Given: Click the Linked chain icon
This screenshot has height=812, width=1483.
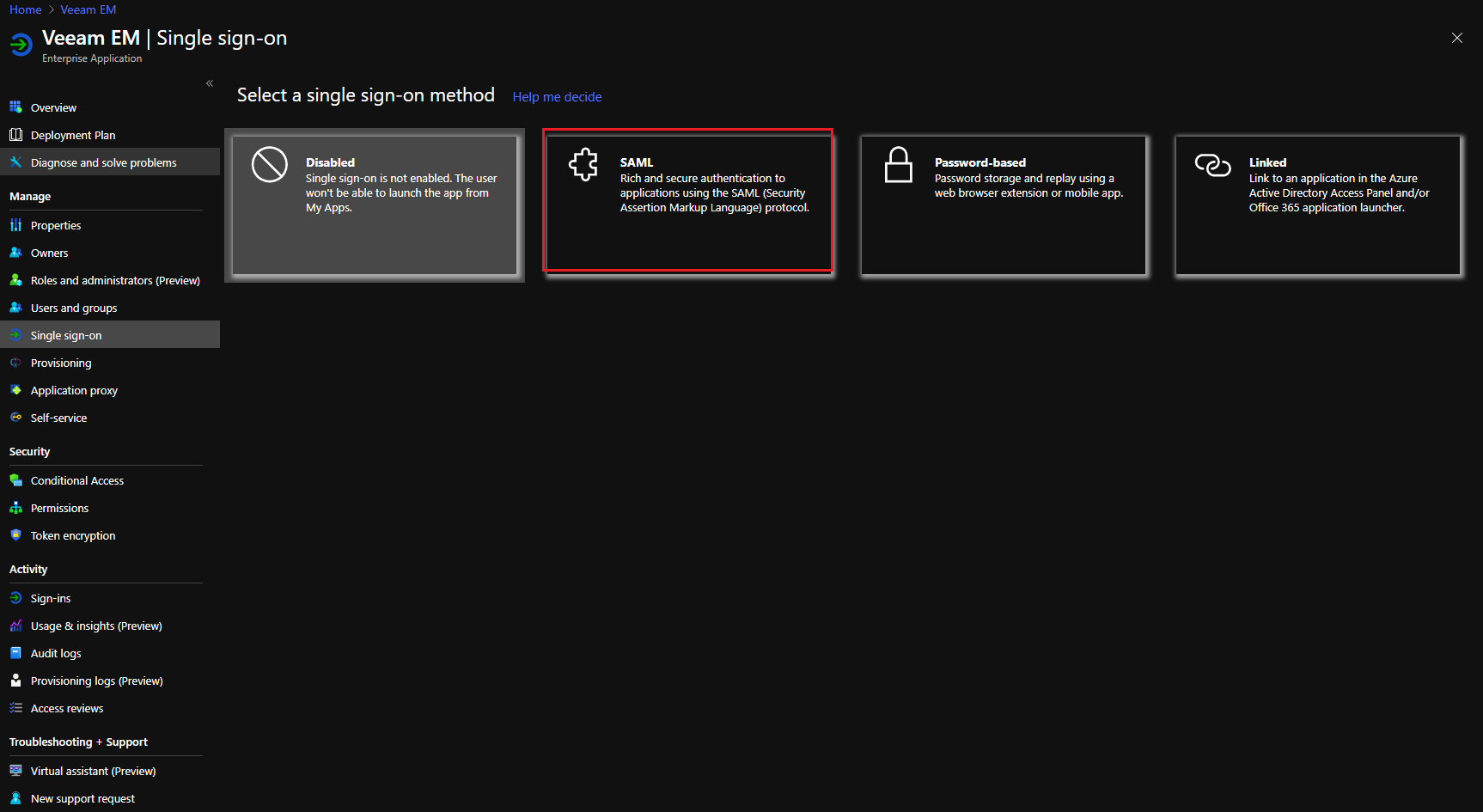Looking at the screenshot, I should pyautogui.click(x=1213, y=164).
